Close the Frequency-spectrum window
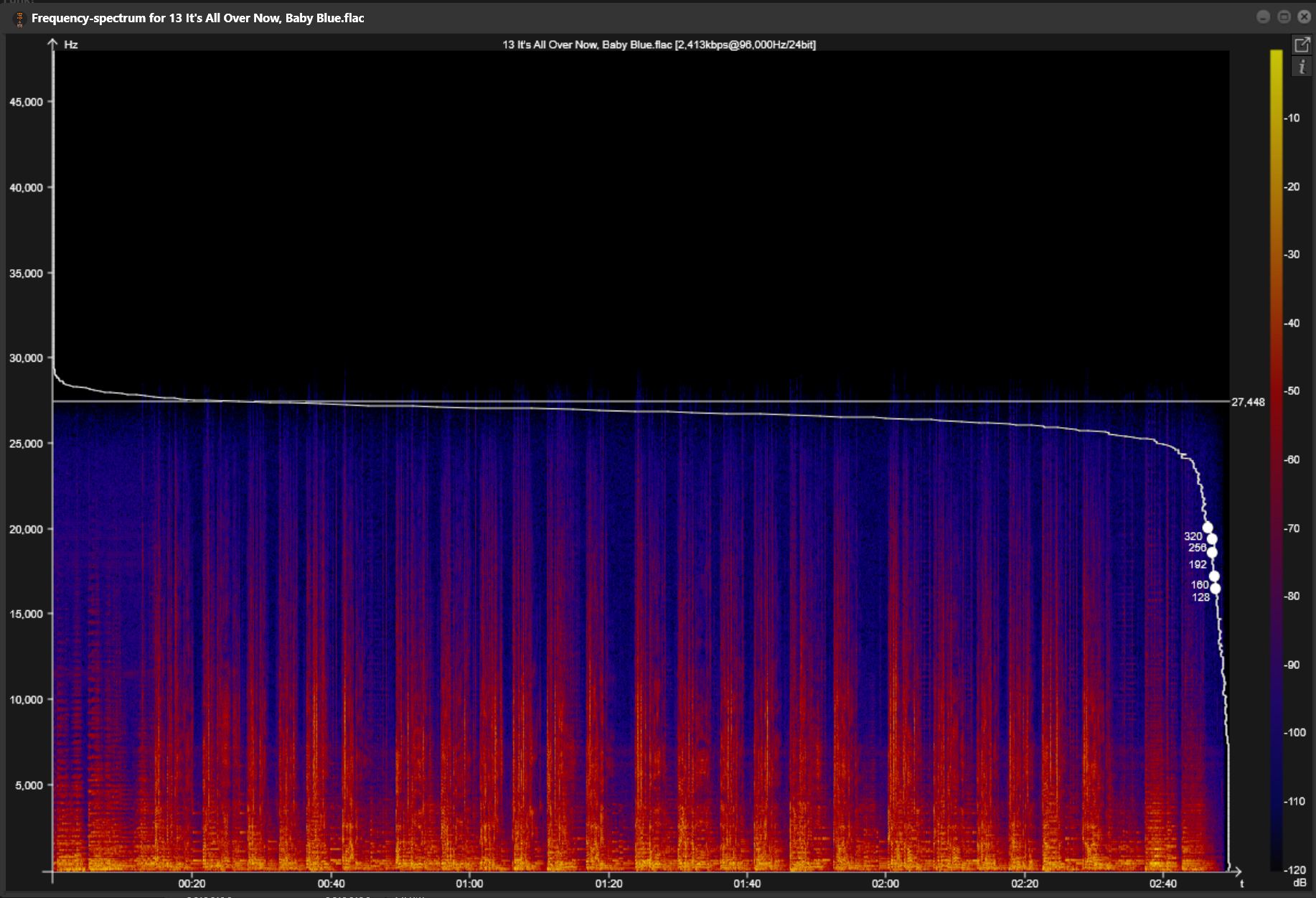Screen dimensions: 1316x898 [1305, 17]
